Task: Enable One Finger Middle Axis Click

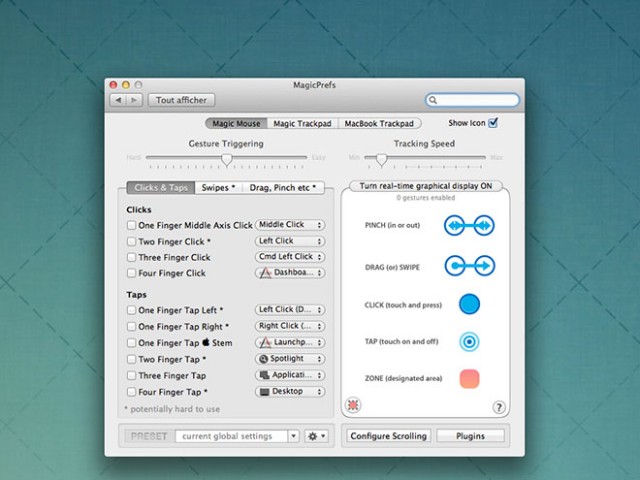Action: click(131, 225)
